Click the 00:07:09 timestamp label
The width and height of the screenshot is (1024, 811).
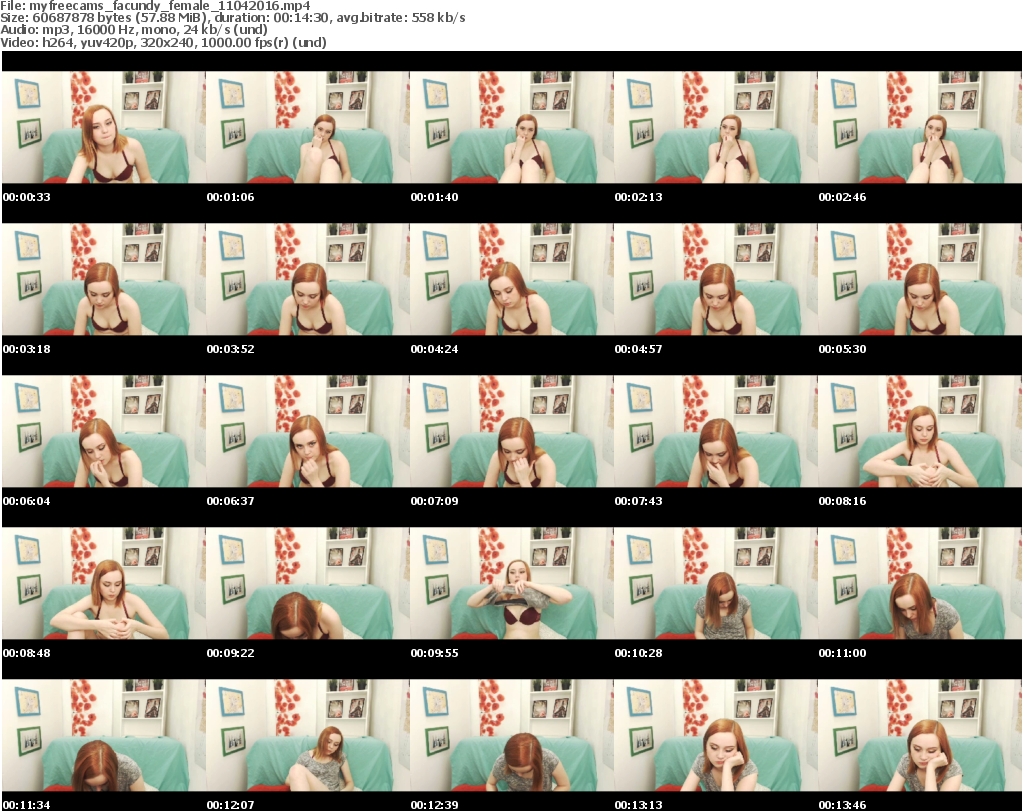click(x=434, y=501)
